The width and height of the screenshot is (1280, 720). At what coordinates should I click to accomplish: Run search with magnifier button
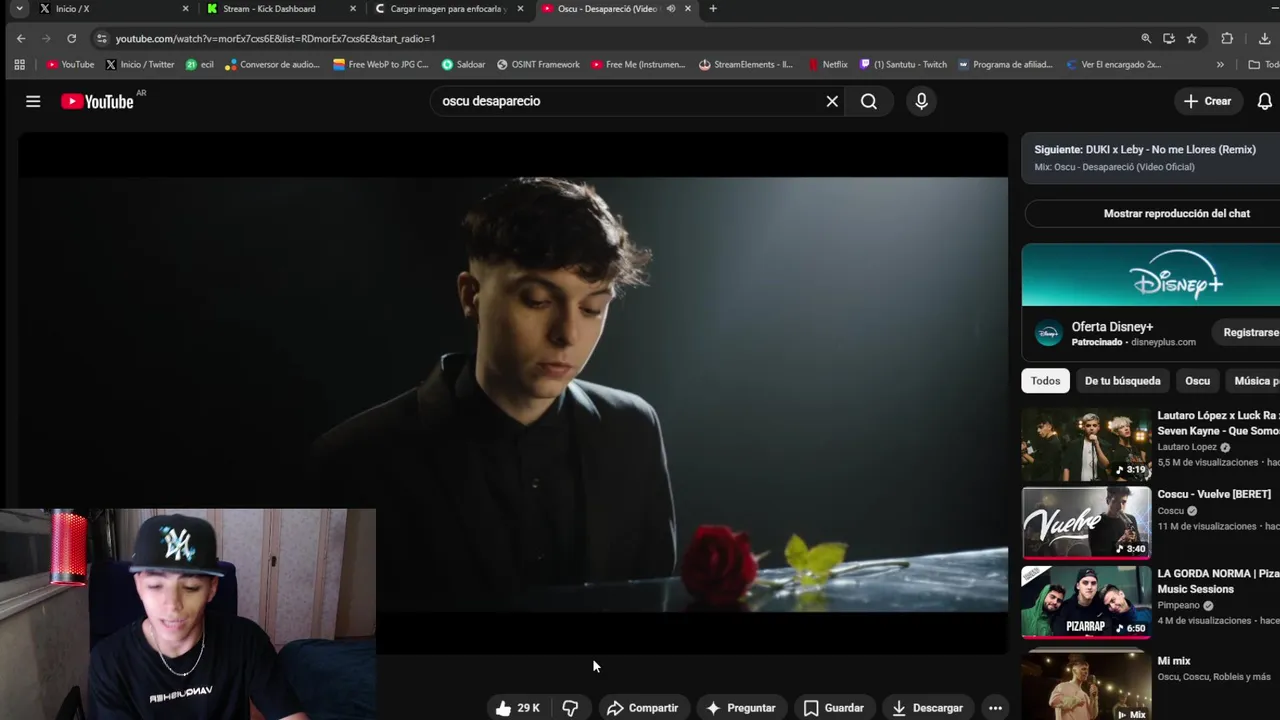(869, 101)
